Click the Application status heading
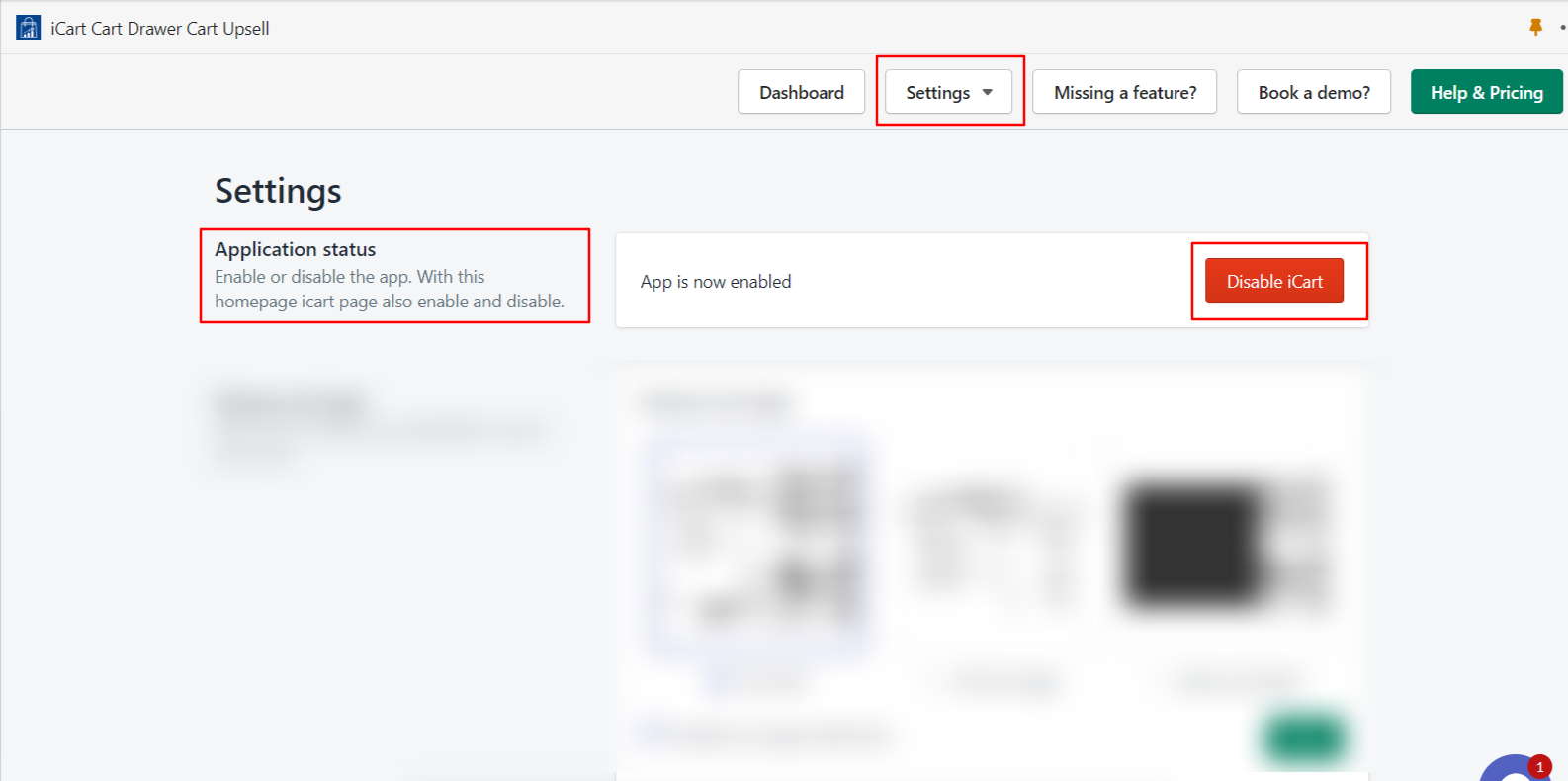 click(x=295, y=249)
